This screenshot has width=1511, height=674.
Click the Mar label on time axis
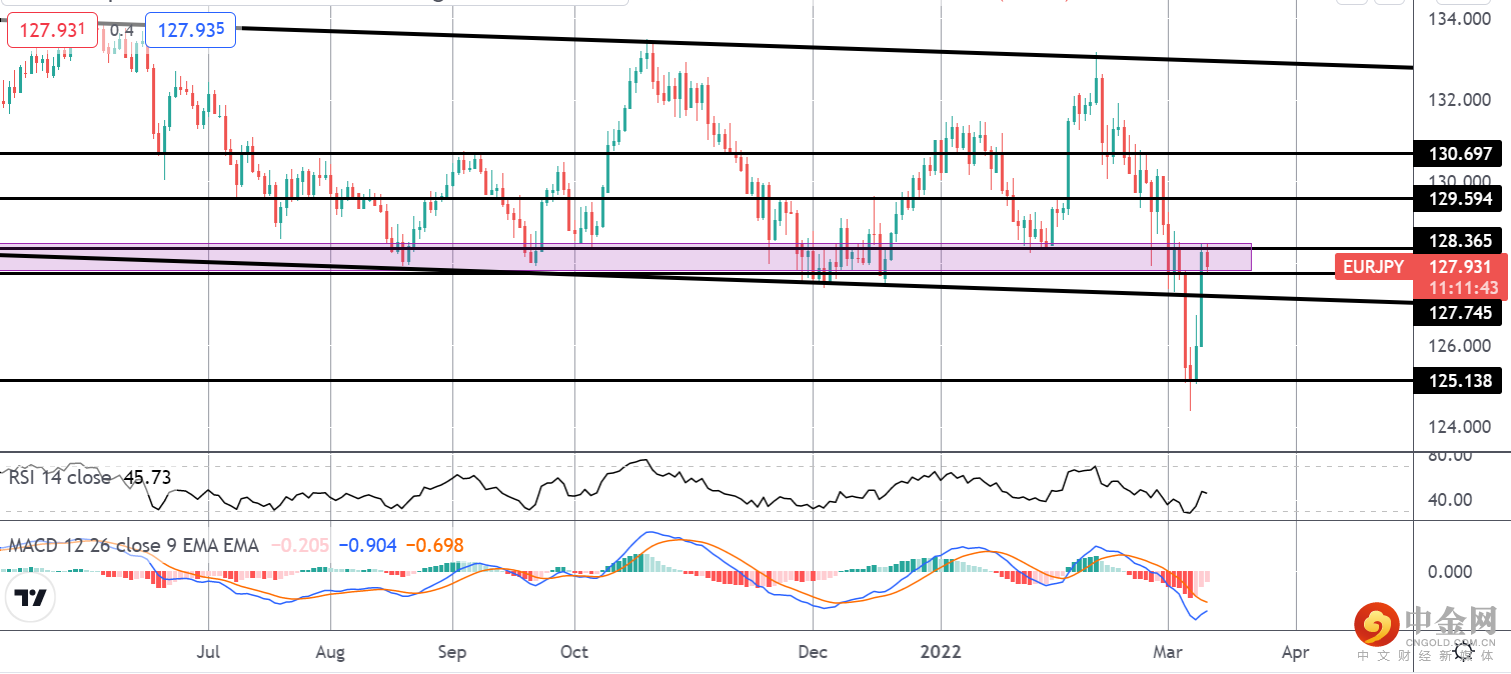point(1167,653)
